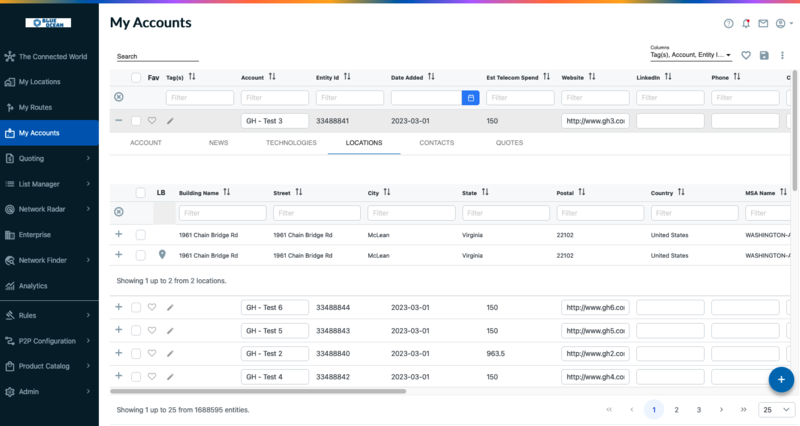Click the save view disk icon
Viewport: 800px width, 426px height.
[765, 56]
